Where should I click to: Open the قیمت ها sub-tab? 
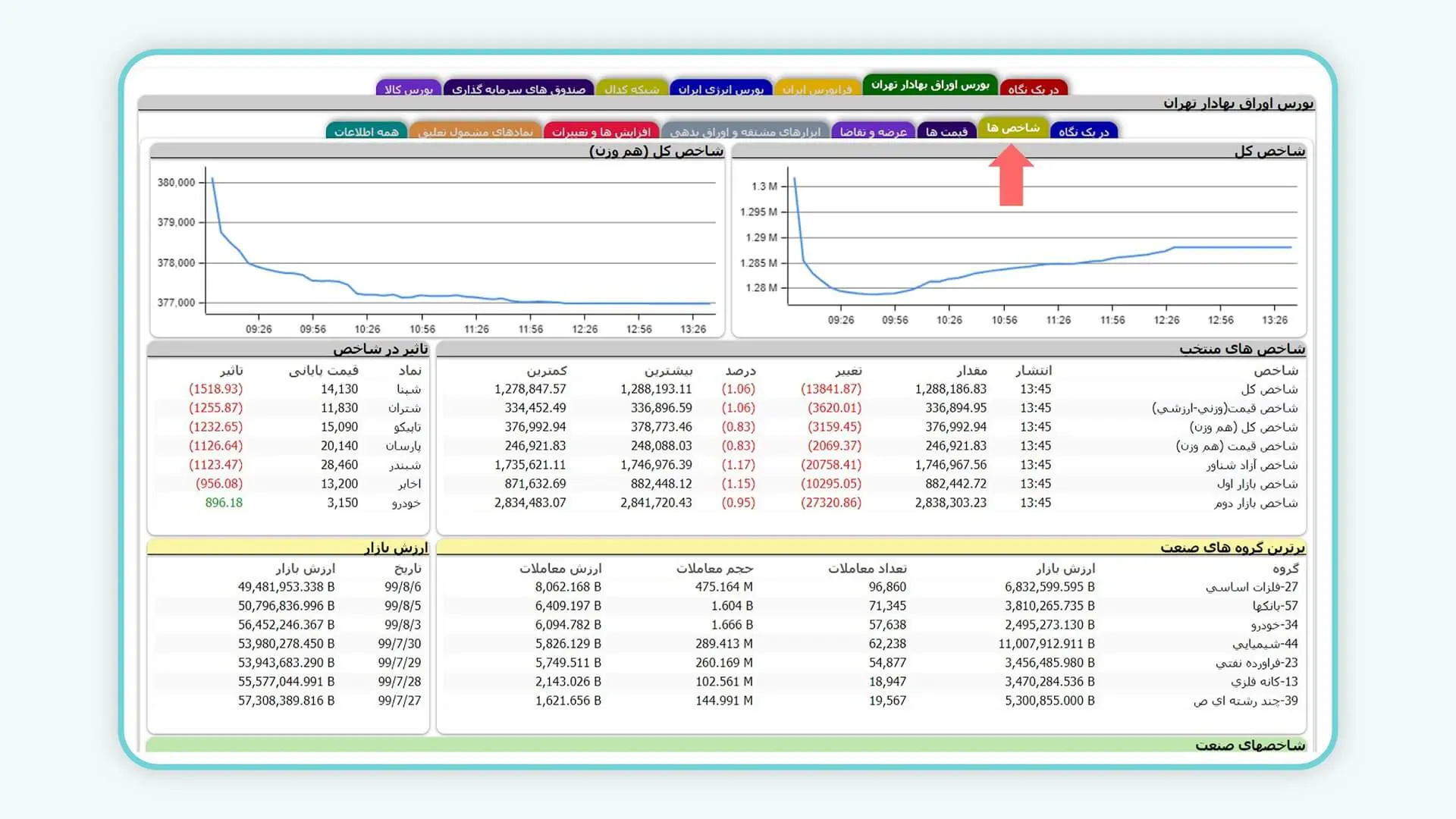click(x=946, y=131)
